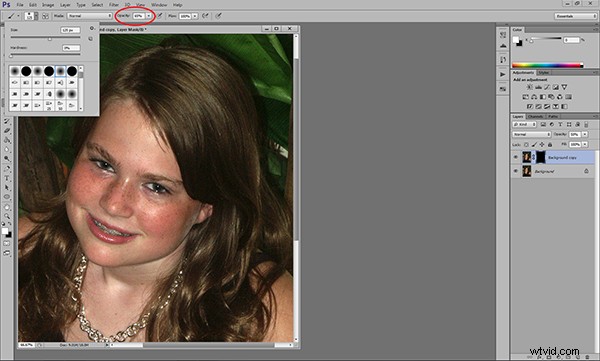Image resolution: width=600 pixels, height=361 pixels.
Task: Toggle lock all
Action: click(550, 144)
